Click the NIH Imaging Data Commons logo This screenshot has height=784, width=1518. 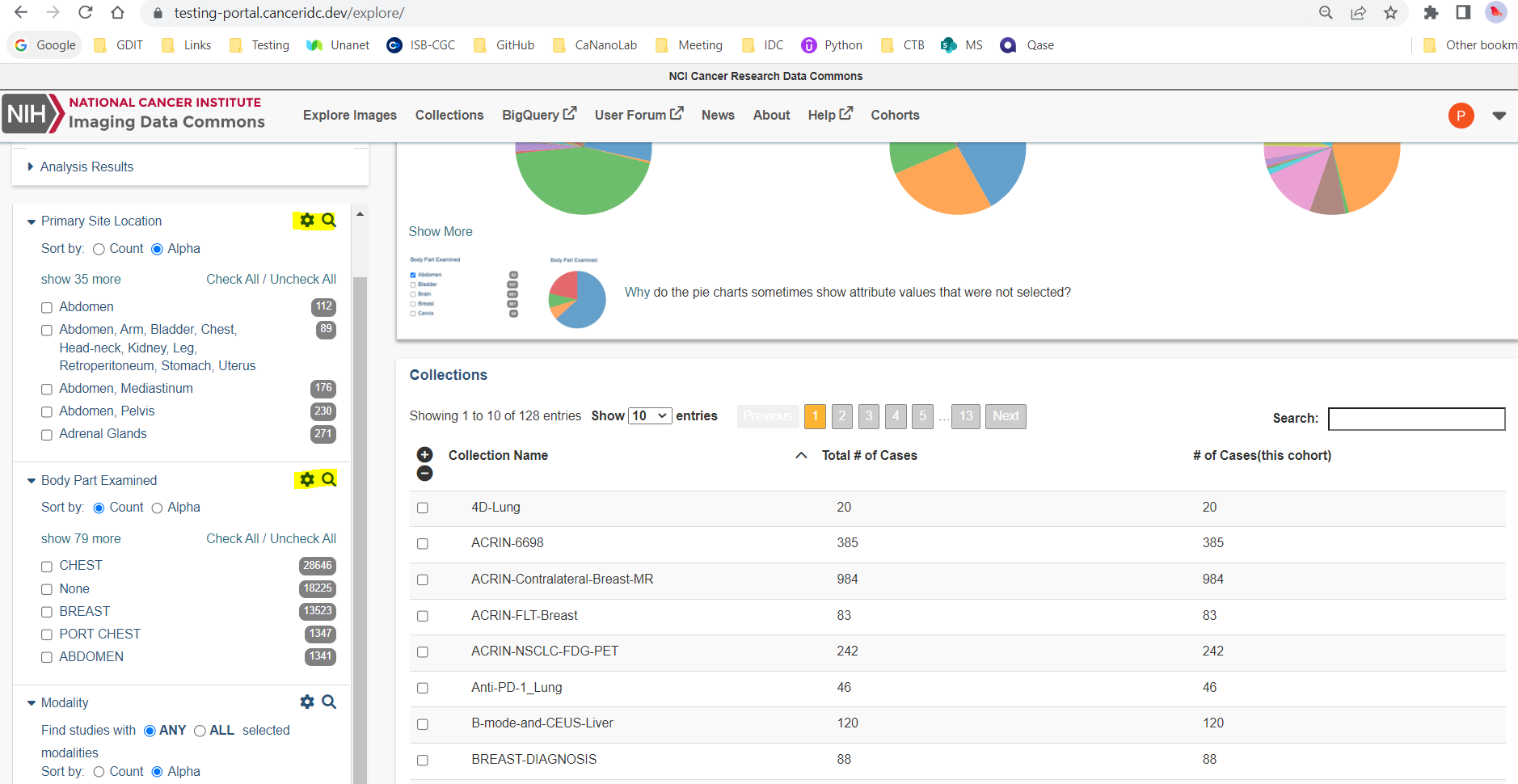pyautogui.click(x=135, y=113)
